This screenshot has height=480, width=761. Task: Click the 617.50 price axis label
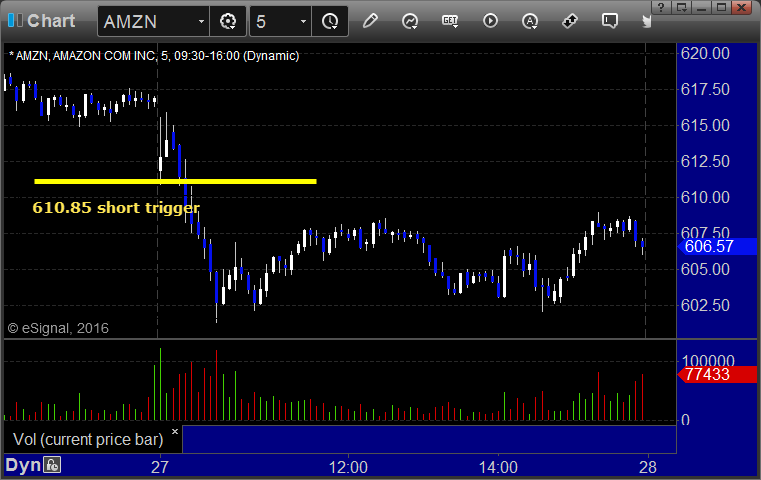[x=705, y=89]
